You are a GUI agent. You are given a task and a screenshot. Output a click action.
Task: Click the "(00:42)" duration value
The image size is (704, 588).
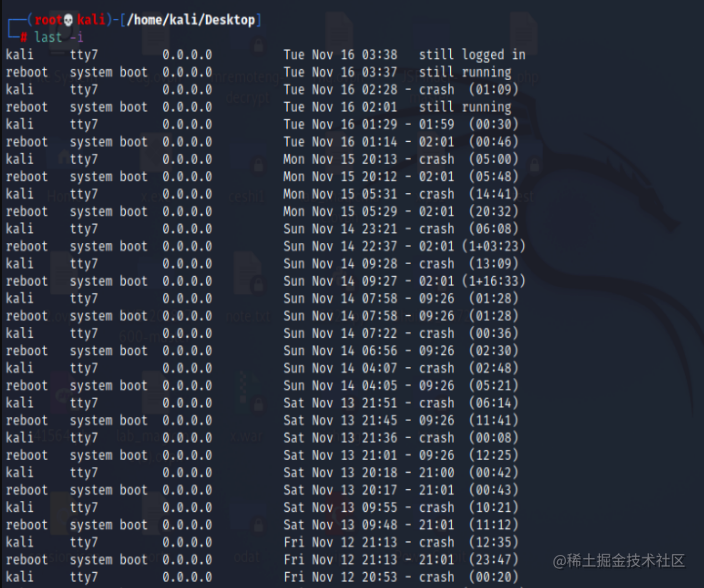[x=493, y=473]
